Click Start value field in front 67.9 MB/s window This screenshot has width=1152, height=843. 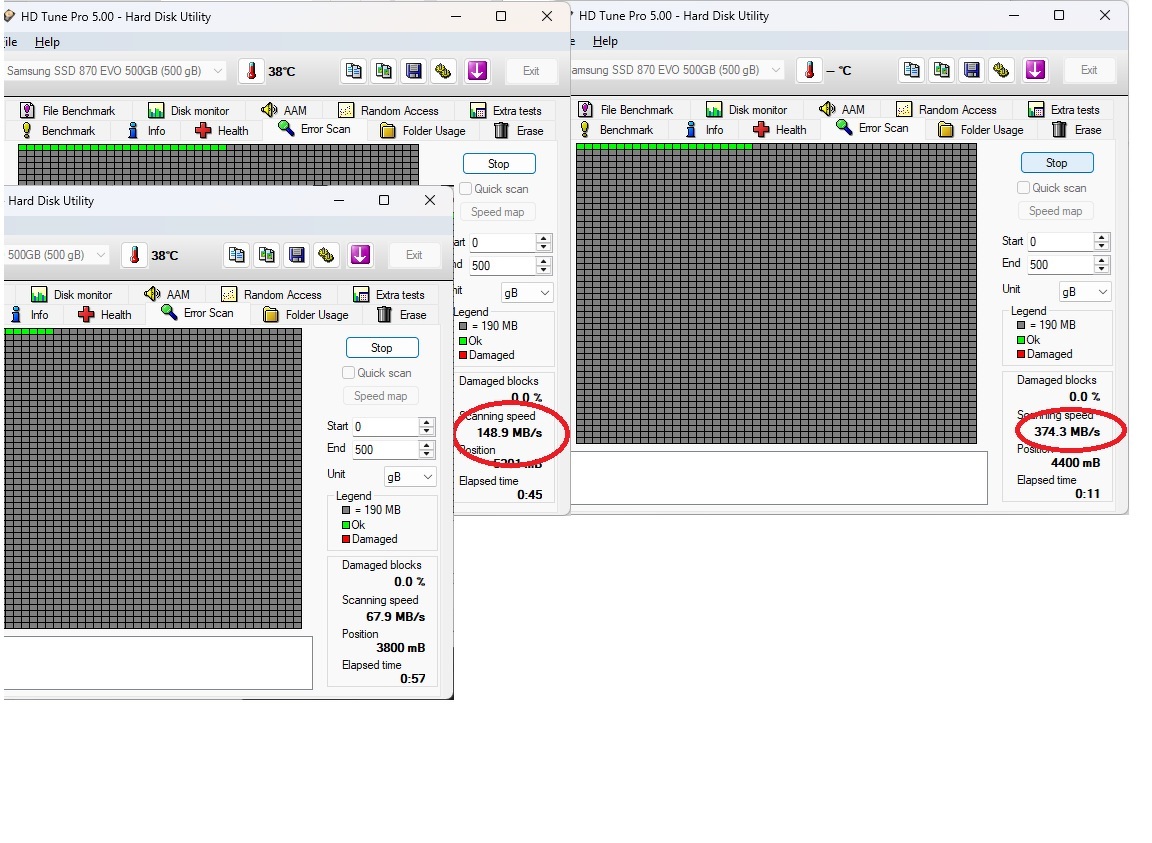(x=386, y=426)
